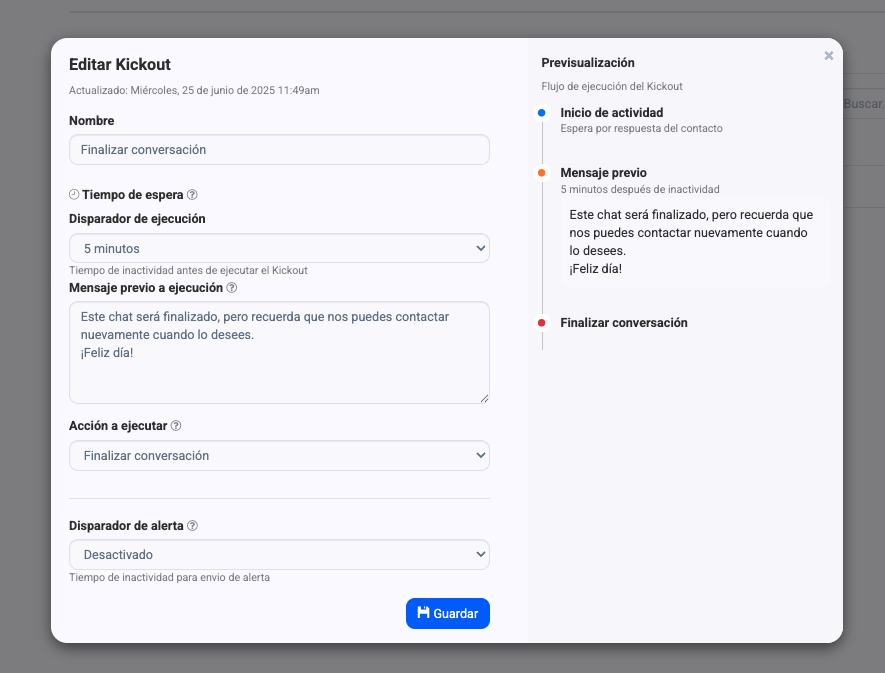This screenshot has width=885, height=673.
Task: Click the clock icon beside Tiempo de espera
Action: (74, 194)
